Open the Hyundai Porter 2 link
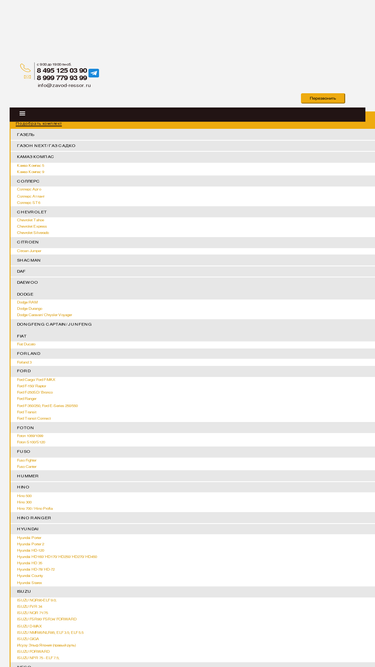 31,544
